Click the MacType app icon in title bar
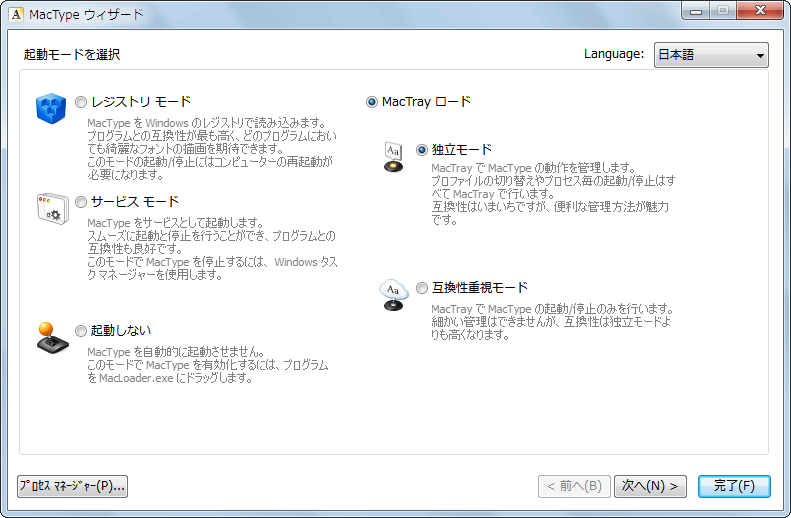The image size is (791, 518). (16, 14)
